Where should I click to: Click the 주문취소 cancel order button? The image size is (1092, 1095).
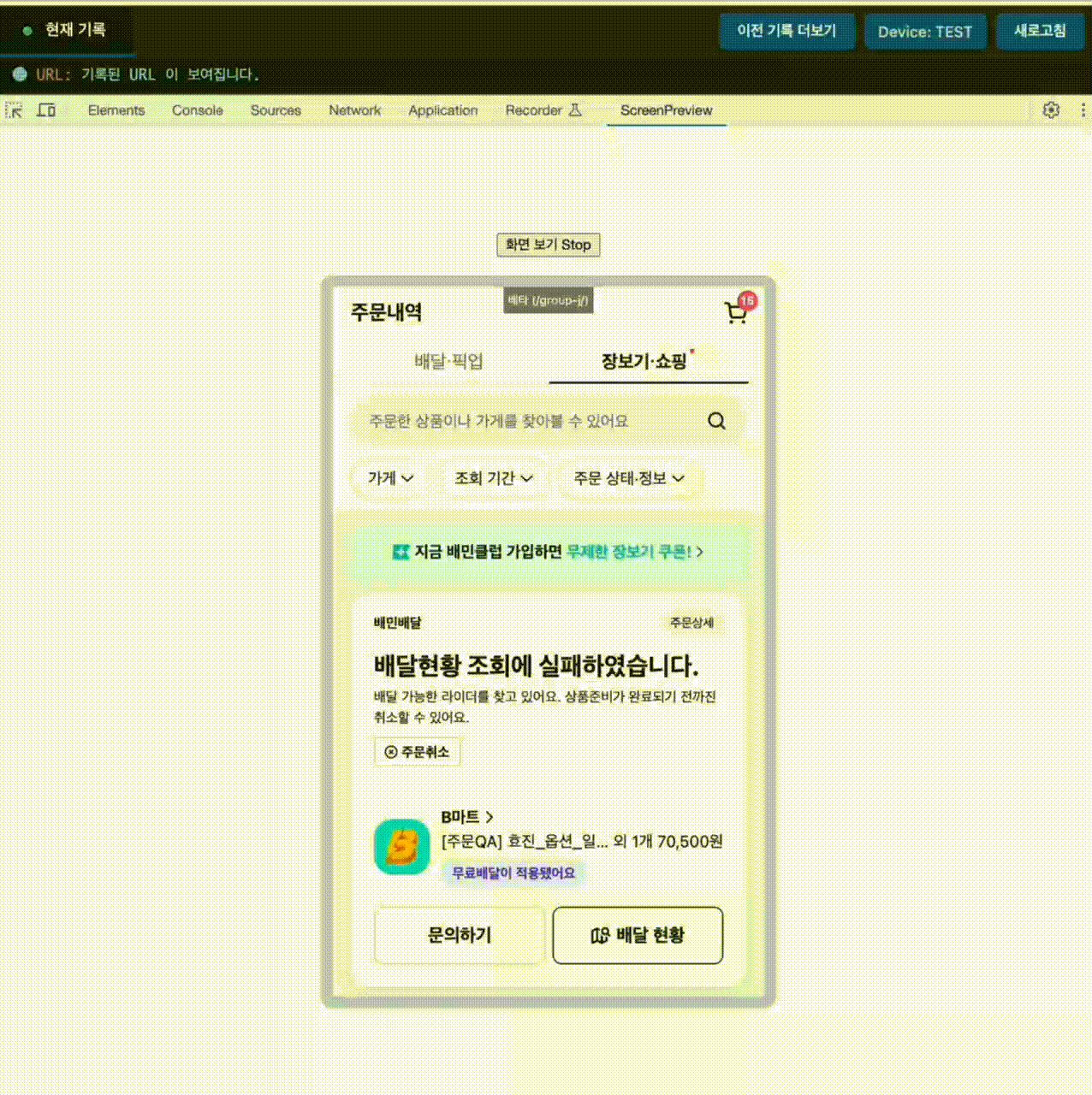pos(418,752)
